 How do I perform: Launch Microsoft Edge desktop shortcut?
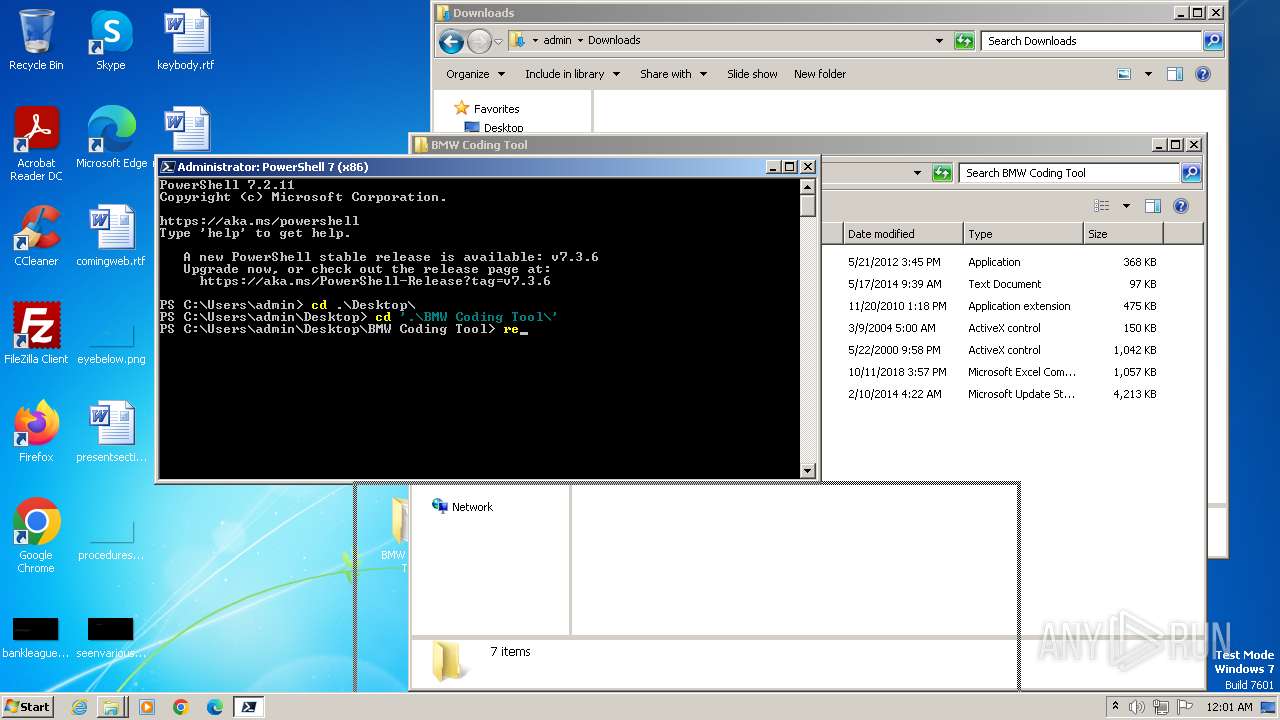coord(111,138)
